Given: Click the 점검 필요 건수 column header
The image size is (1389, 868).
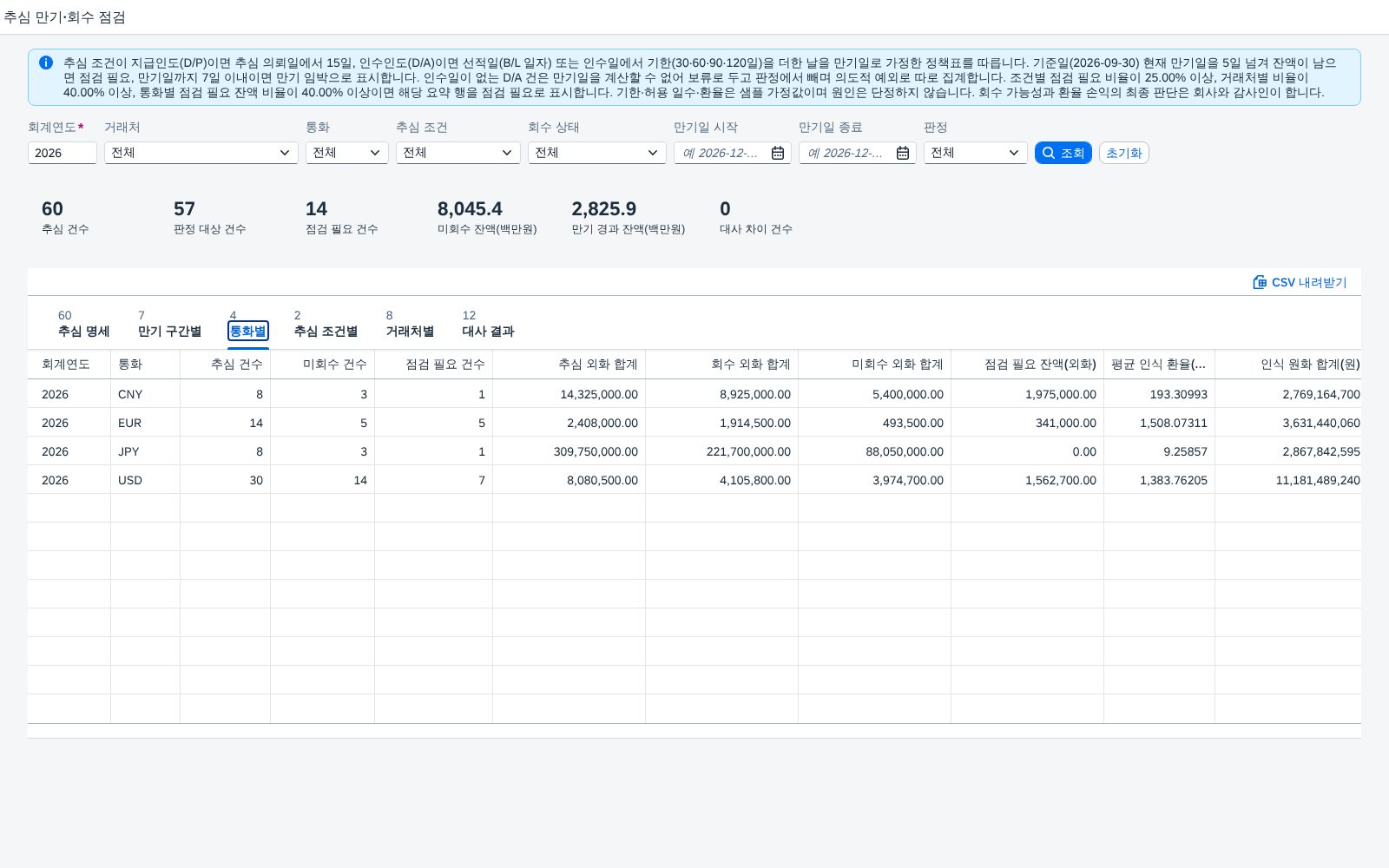Looking at the screenshot, I should (434, 364).
